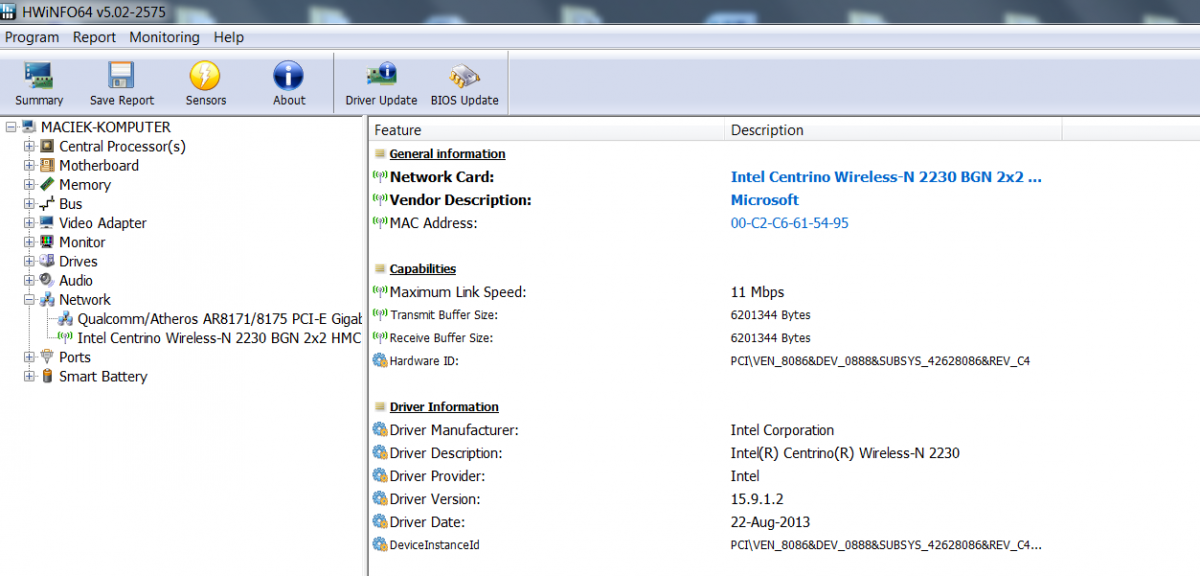1200x576 pixels.
Task: Open the Help menu
Action: 228,37
